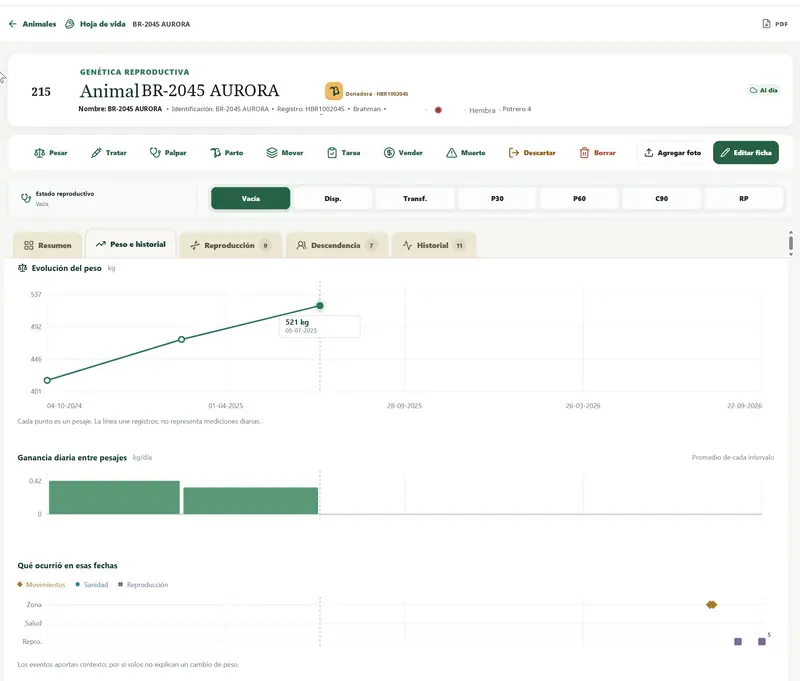Click the Reproducción legend entry below the charts

coord(143,585)
